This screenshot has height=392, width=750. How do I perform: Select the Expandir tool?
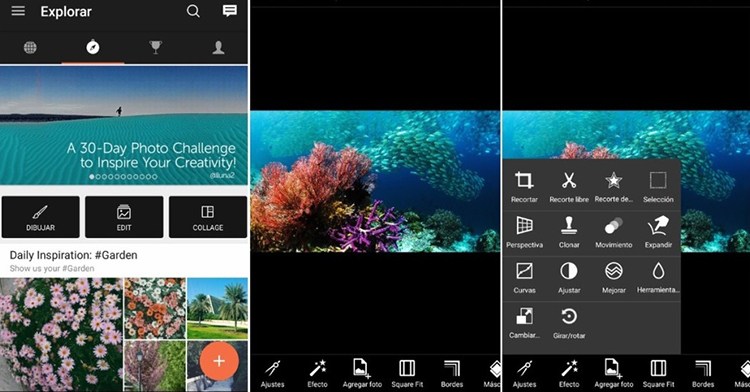pos(658,232)
